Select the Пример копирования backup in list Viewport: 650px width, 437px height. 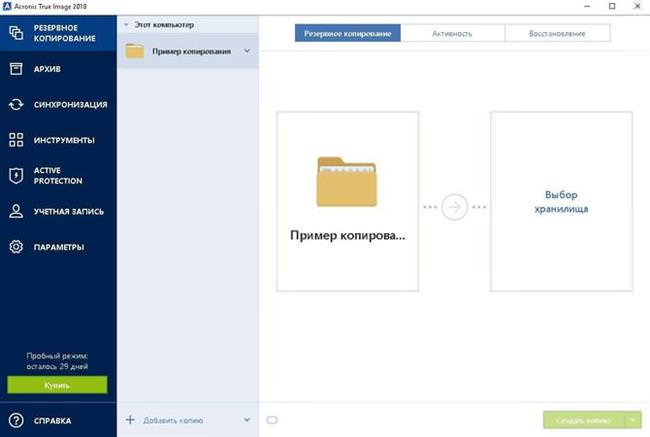click(188, 51)
